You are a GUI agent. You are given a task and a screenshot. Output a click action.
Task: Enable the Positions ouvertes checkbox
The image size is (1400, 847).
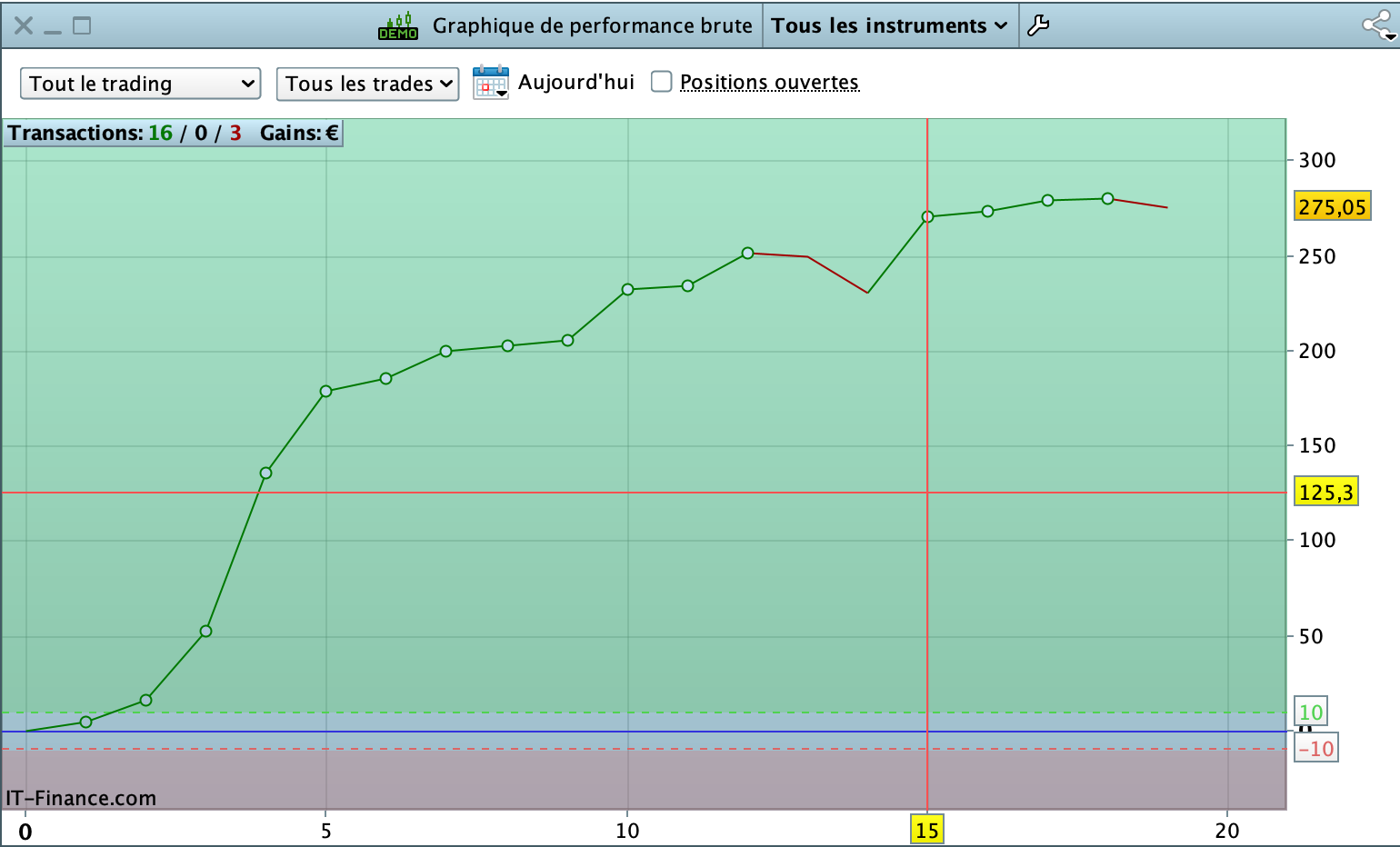coord(662,82)
